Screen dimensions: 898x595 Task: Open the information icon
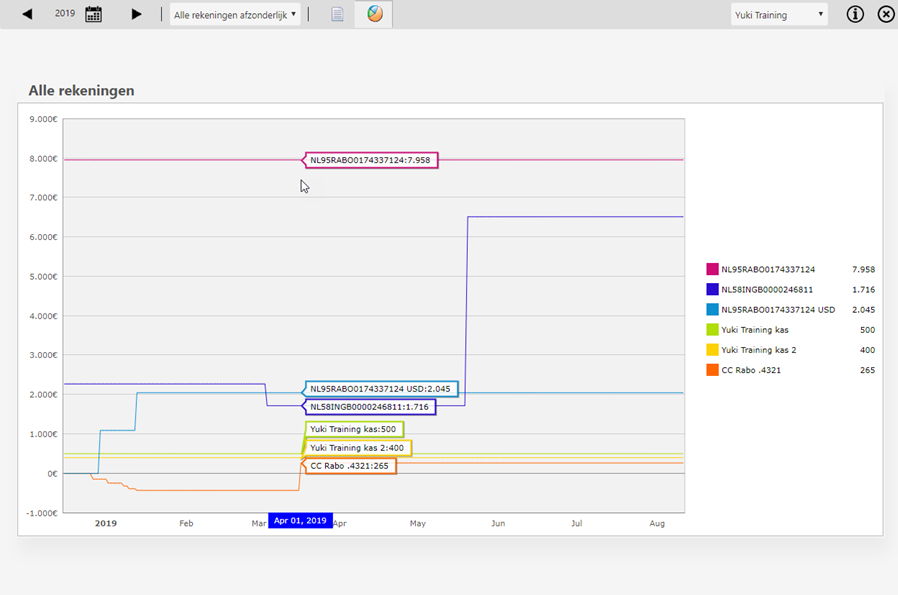click(x=855, y=14)
